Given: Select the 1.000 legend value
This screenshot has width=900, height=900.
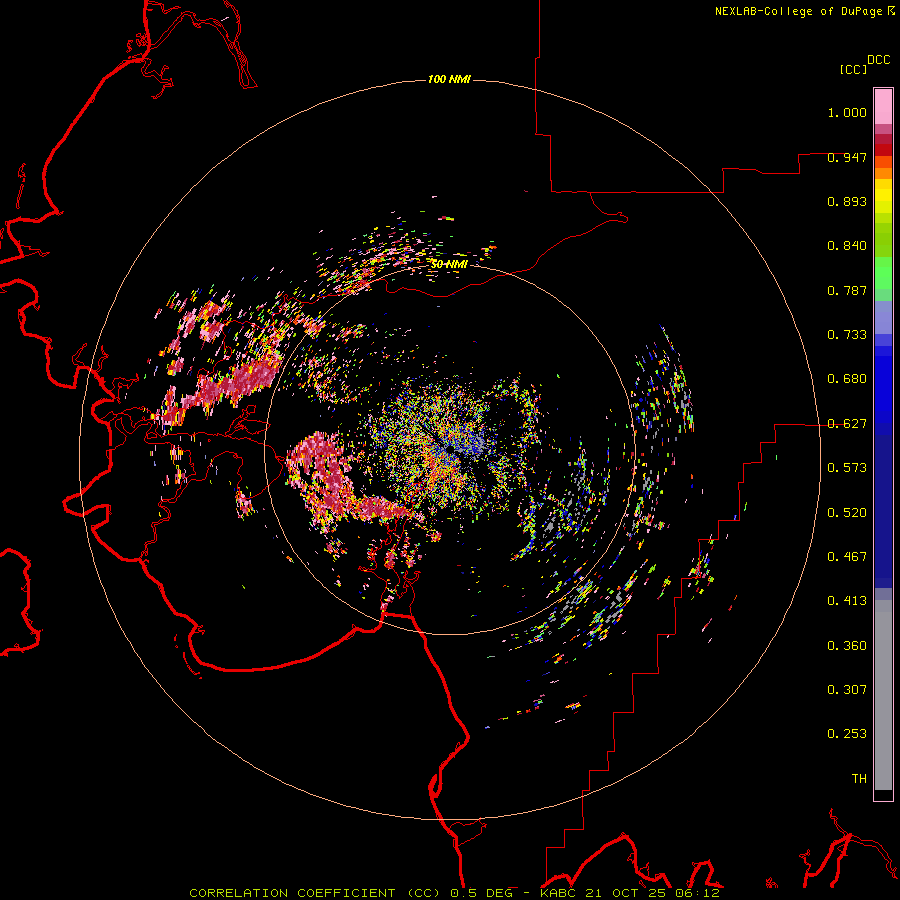Looking at the screenshot, I should click(847, 112).
